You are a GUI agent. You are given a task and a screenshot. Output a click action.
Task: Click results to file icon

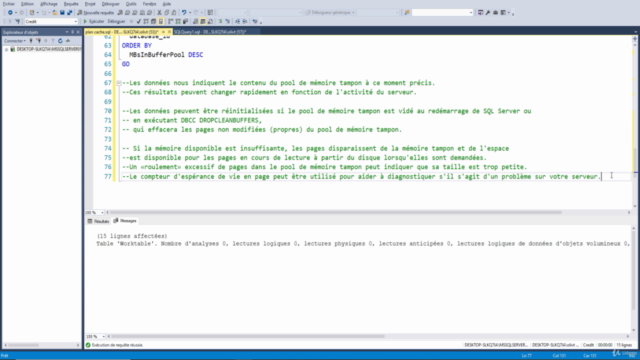pos(210,21)
